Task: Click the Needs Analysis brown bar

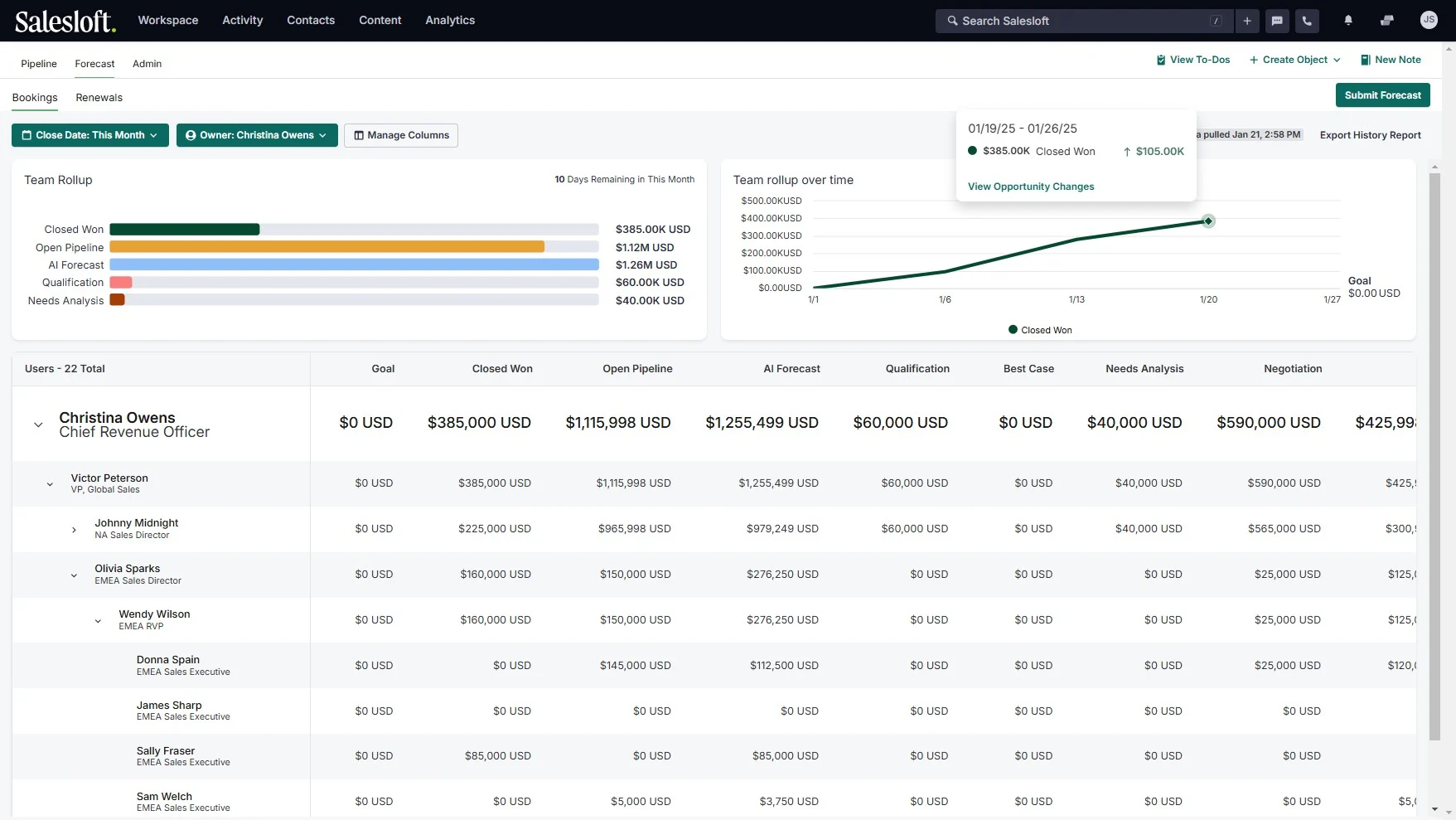Action: [x=117, y=300]
